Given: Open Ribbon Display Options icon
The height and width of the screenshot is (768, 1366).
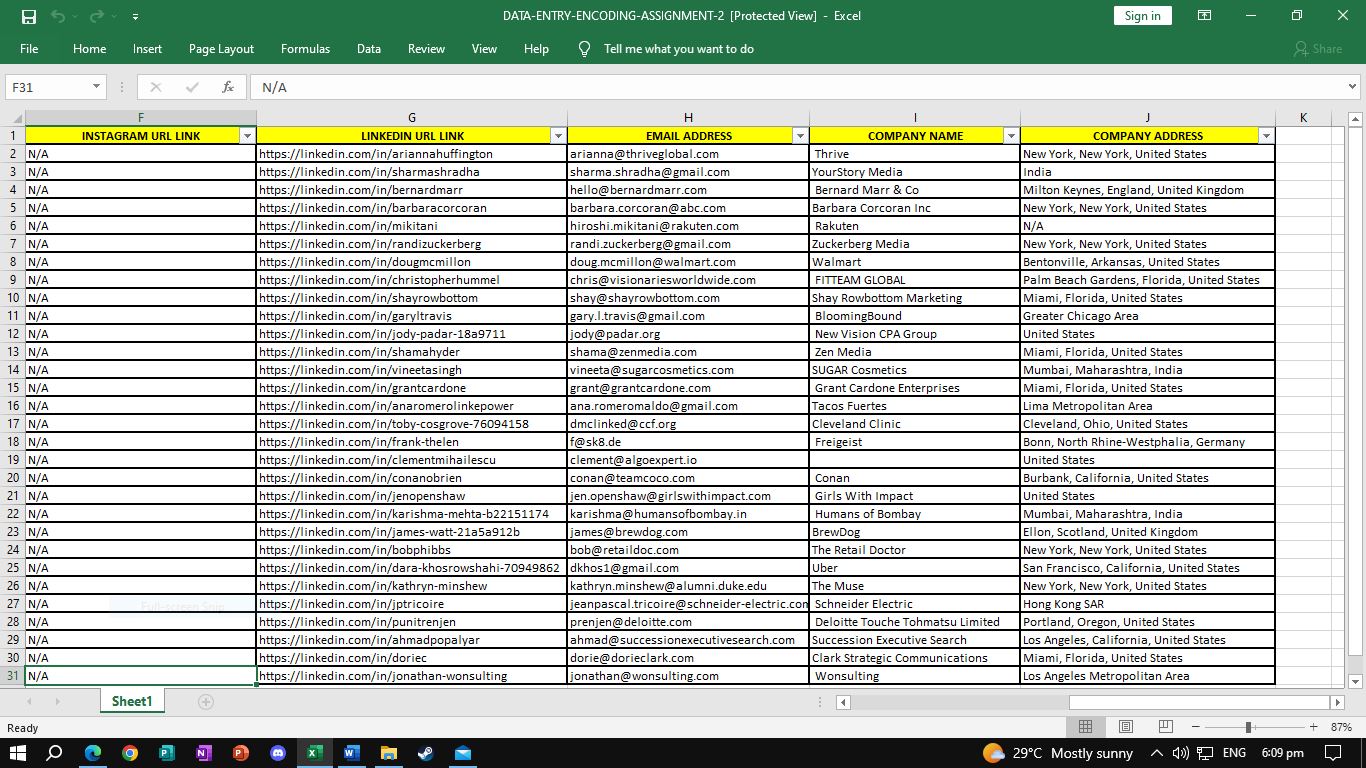Looking at the screenshot, I should [1204, 16].
